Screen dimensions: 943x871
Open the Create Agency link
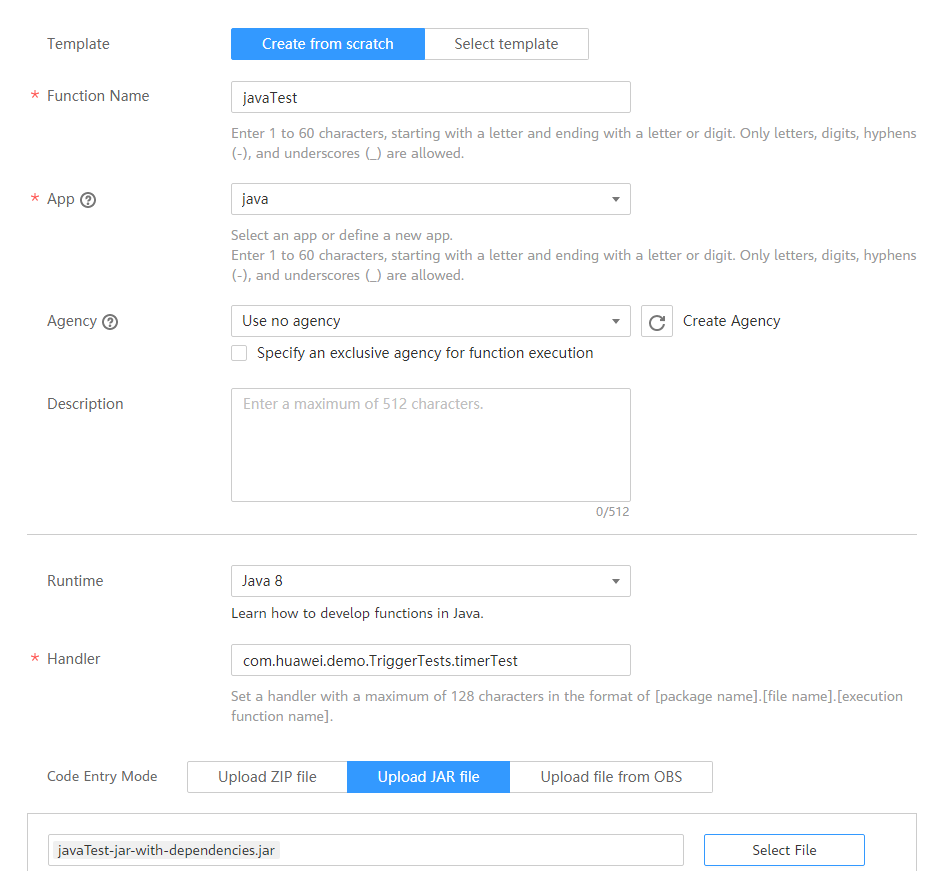click(x=731, y=321)
